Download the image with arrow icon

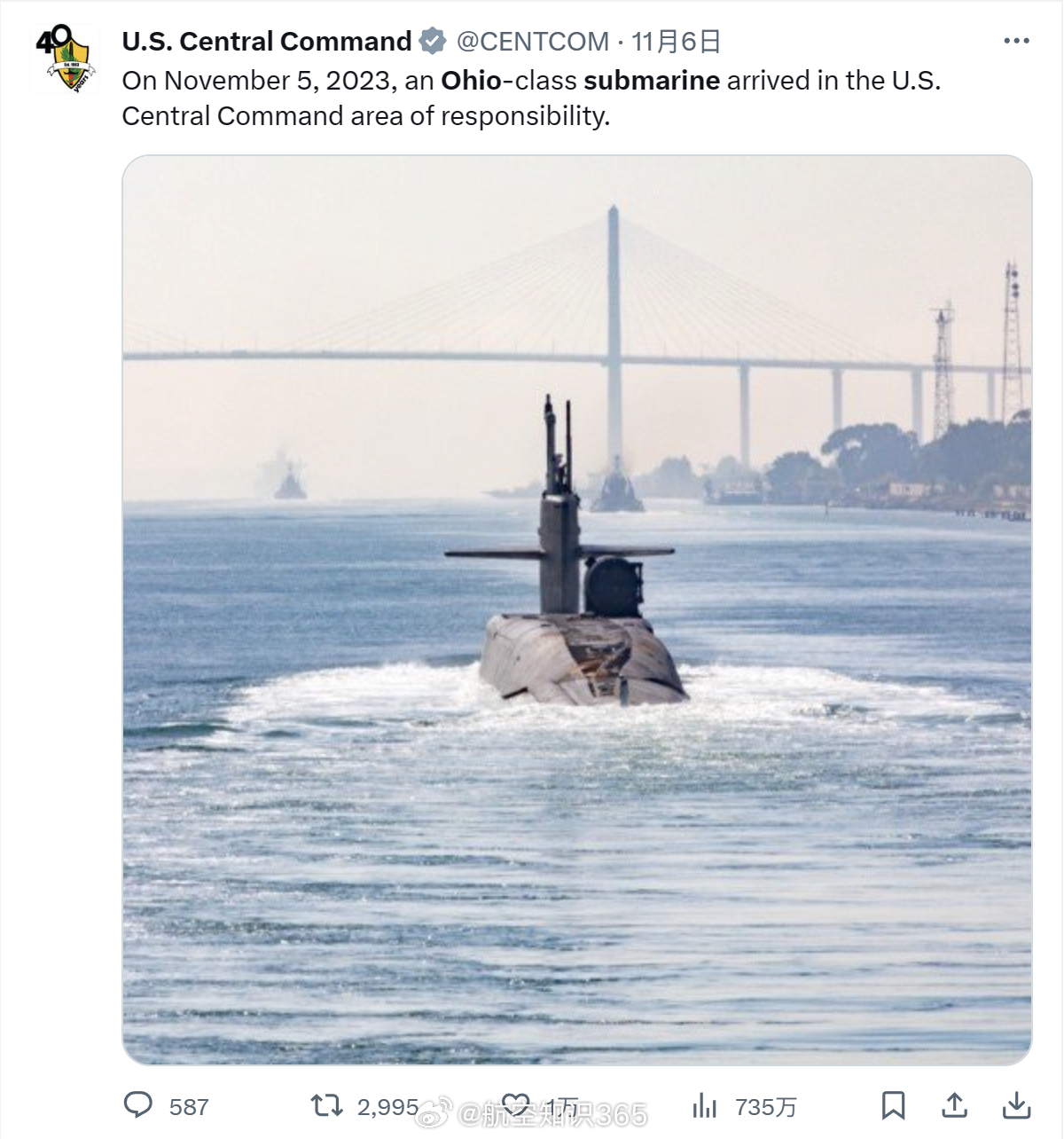tap(1016, 1105)
